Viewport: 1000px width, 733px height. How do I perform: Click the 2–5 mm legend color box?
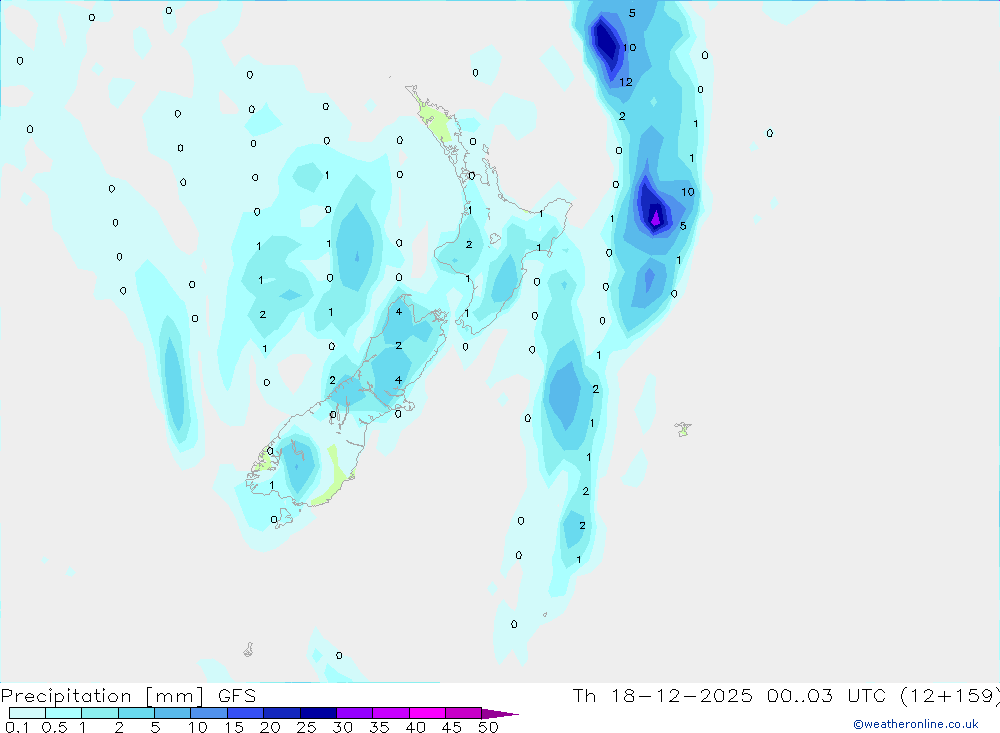click(136, 713)
